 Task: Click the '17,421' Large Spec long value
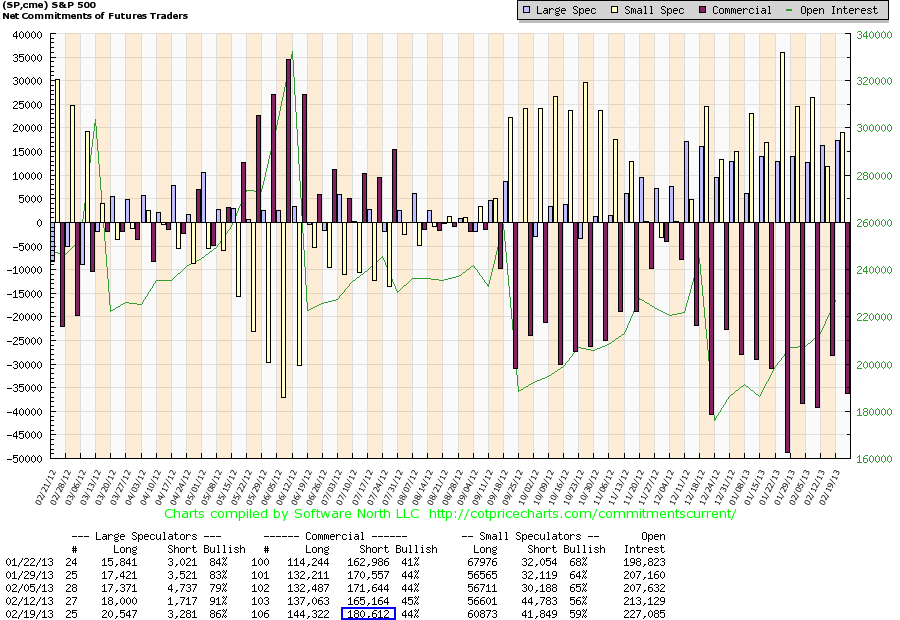pyautogui.click(x=119, y=575)
